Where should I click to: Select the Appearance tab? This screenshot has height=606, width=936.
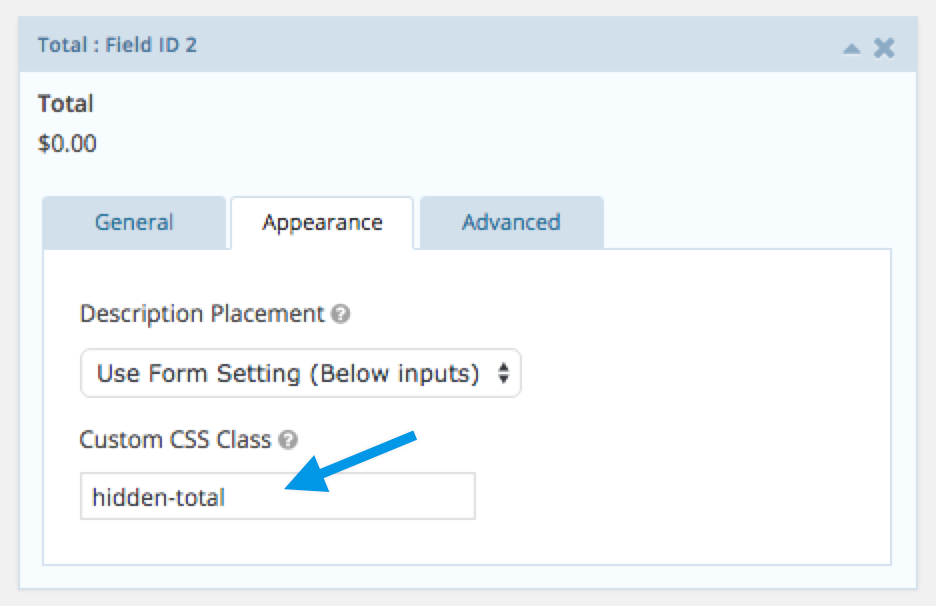pos(322,222)
